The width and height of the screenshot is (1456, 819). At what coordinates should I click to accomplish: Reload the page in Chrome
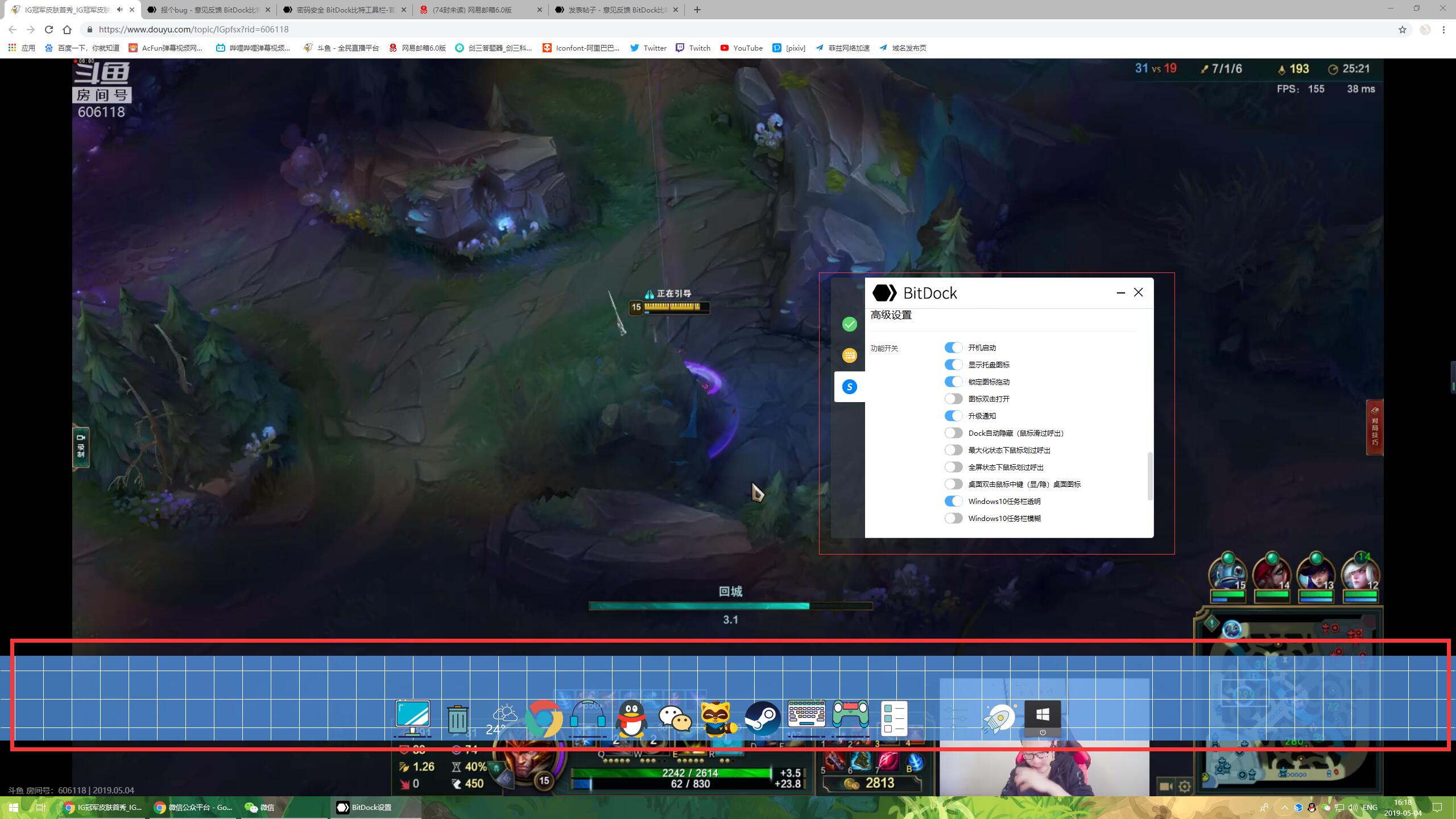tap(49, 30)
